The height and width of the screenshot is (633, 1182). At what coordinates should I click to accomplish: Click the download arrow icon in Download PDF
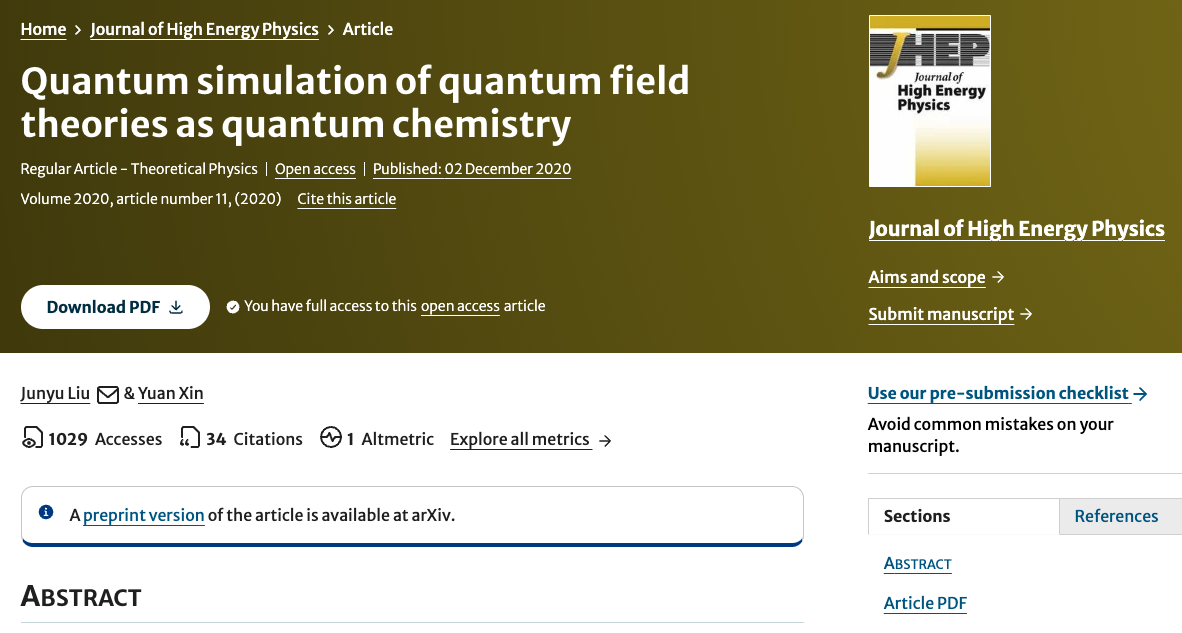177,307
